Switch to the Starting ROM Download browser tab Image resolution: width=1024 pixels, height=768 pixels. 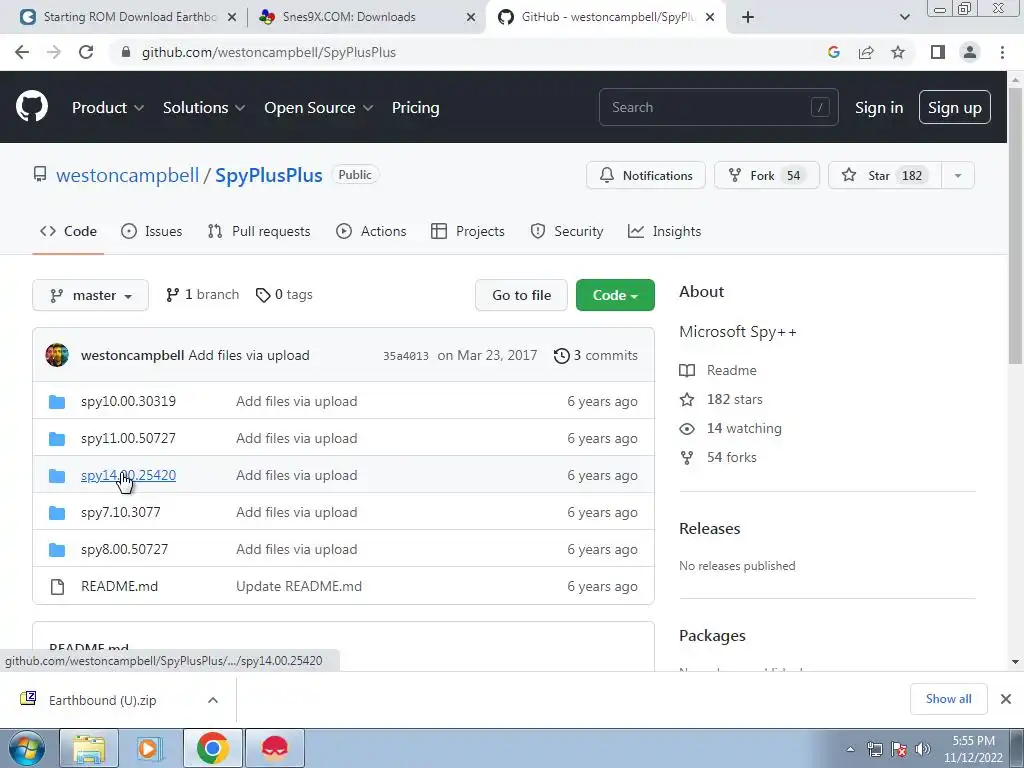[x=128, y=17]
